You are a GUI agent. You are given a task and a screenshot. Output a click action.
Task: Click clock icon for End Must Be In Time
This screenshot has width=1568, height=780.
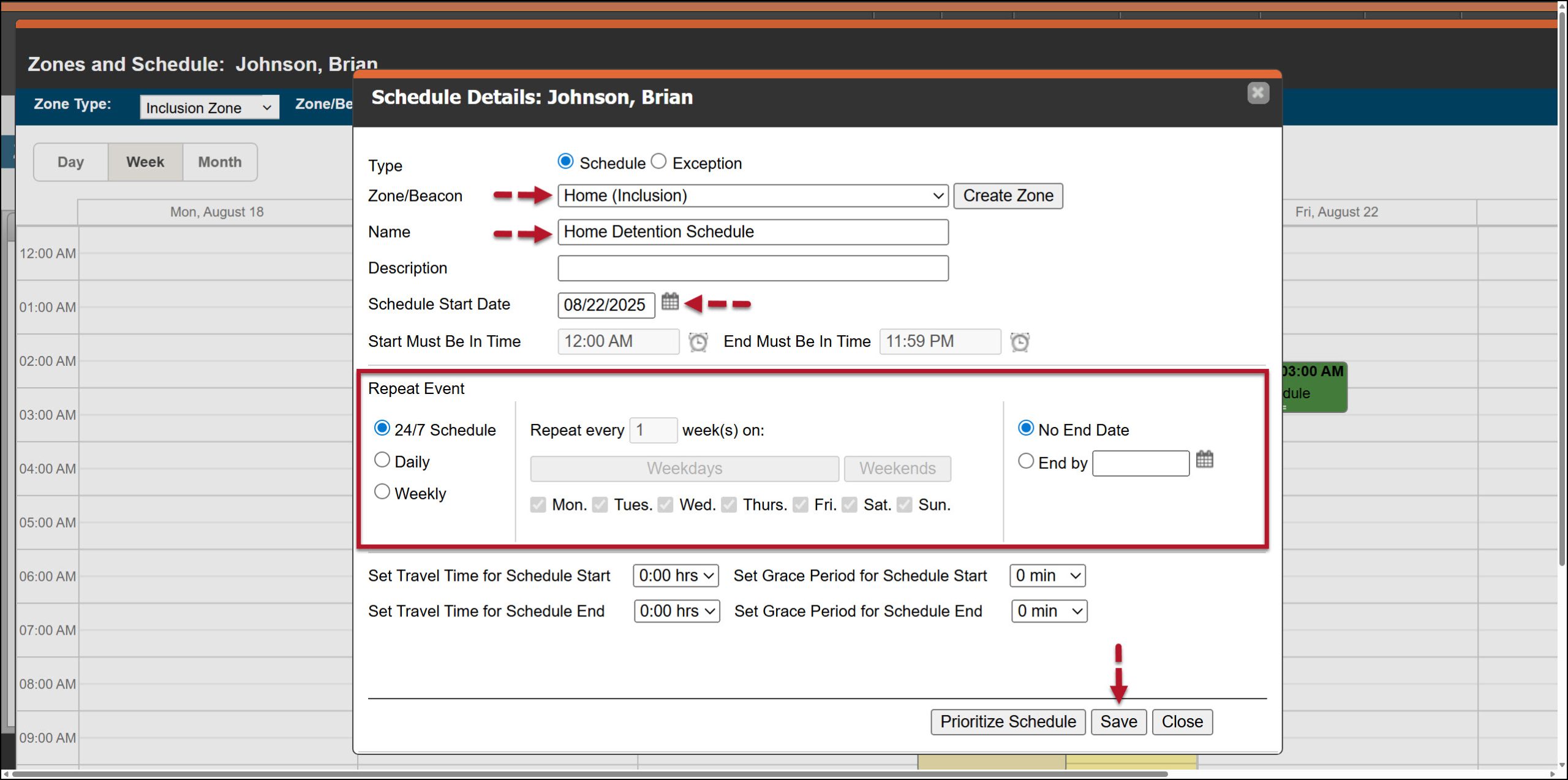click(x=1020, y=342)
